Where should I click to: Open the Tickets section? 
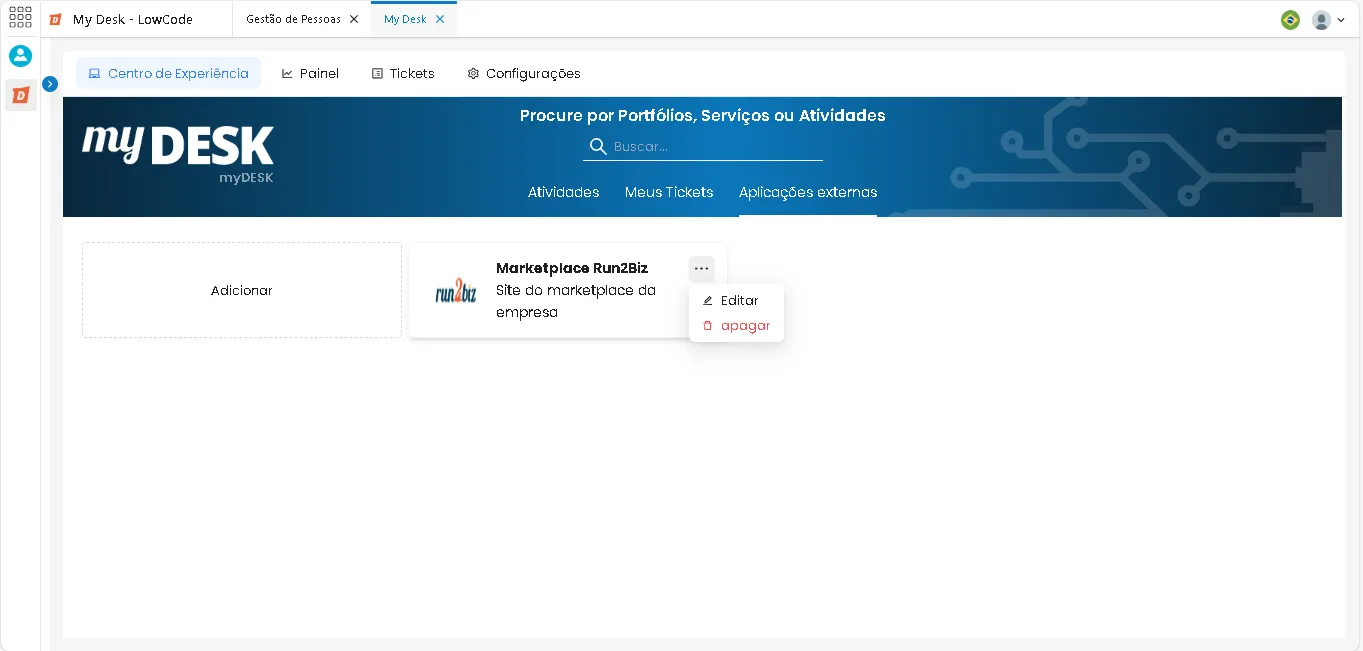403,73
